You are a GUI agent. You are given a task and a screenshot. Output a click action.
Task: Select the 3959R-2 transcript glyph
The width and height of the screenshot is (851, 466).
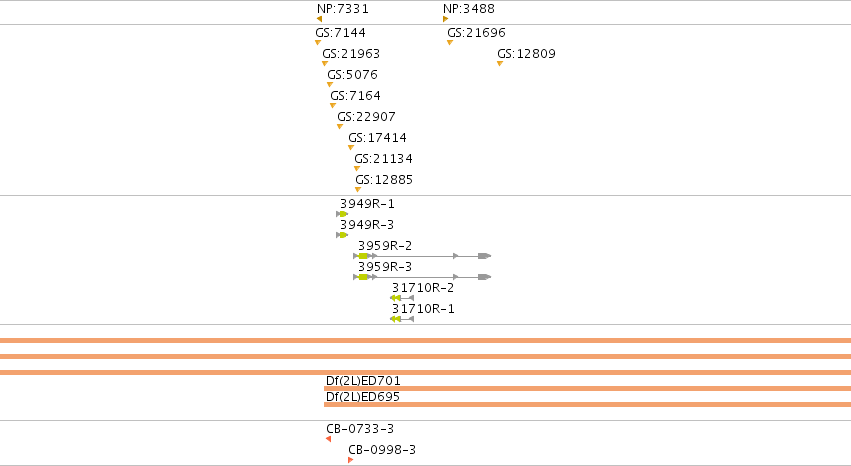pos(422,256)
